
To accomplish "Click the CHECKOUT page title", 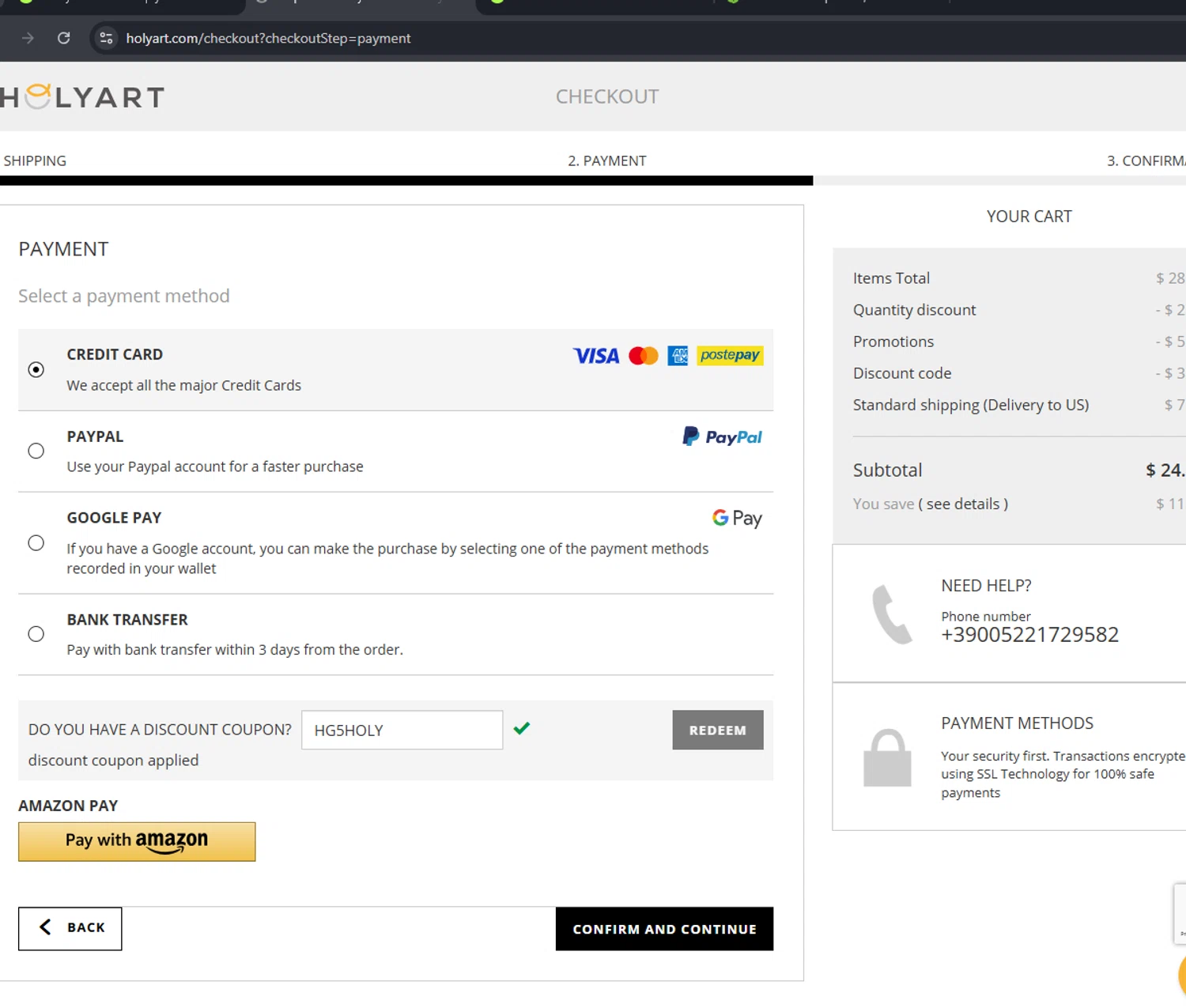I will coord(606,96).
